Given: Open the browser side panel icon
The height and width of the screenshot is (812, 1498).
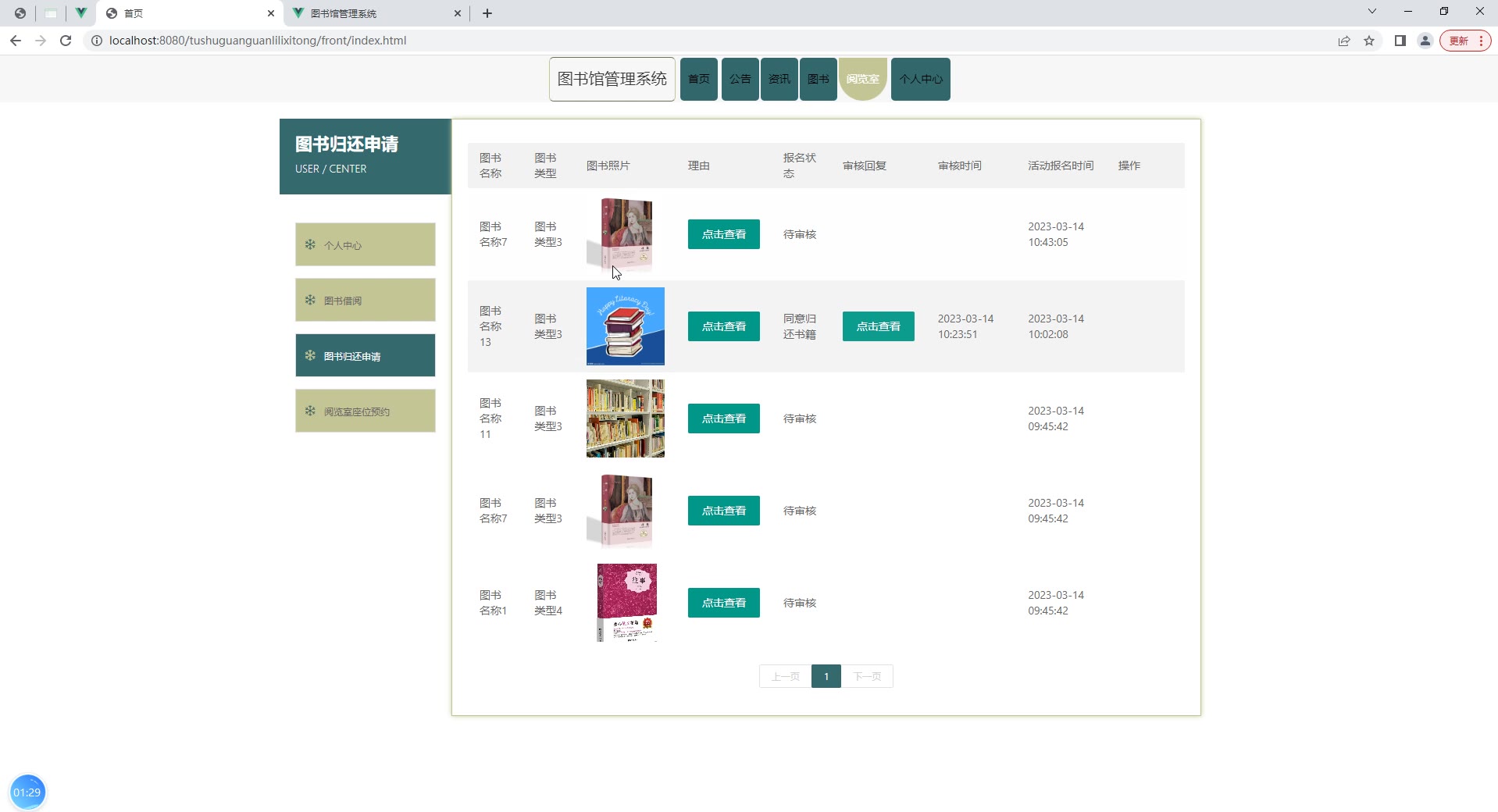Looking at the screenshot, I should (1400, 41).
